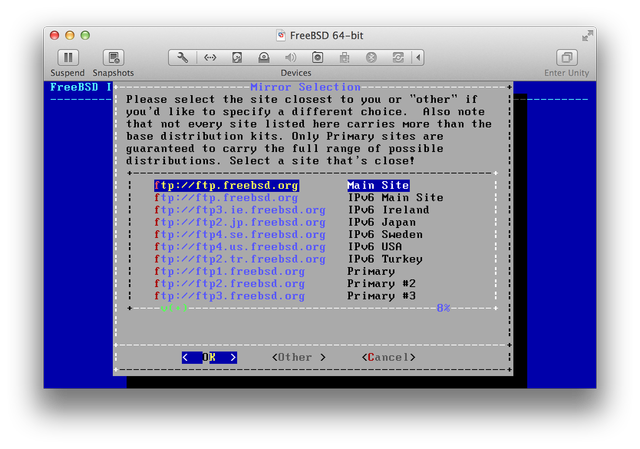Click the "IPv6 Turkey" description
Viewport: 640px width, 449px height.
click(385, 259)
